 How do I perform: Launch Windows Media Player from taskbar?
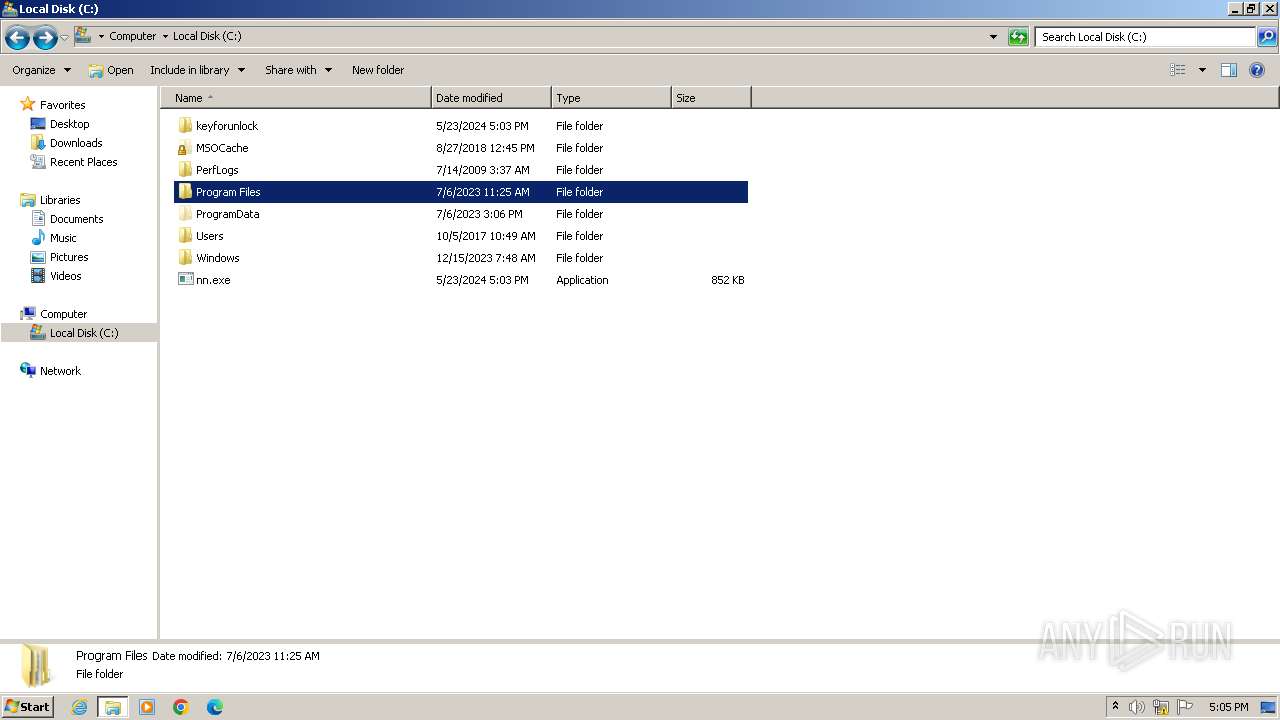147,707
